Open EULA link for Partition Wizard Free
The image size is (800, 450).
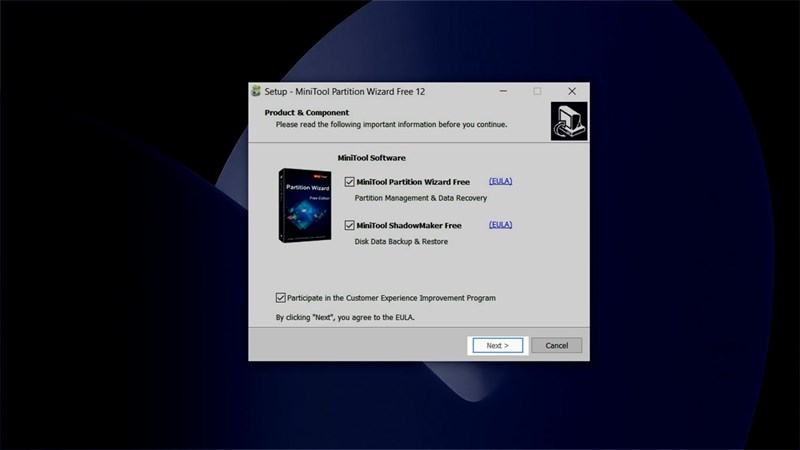[500, 181]
